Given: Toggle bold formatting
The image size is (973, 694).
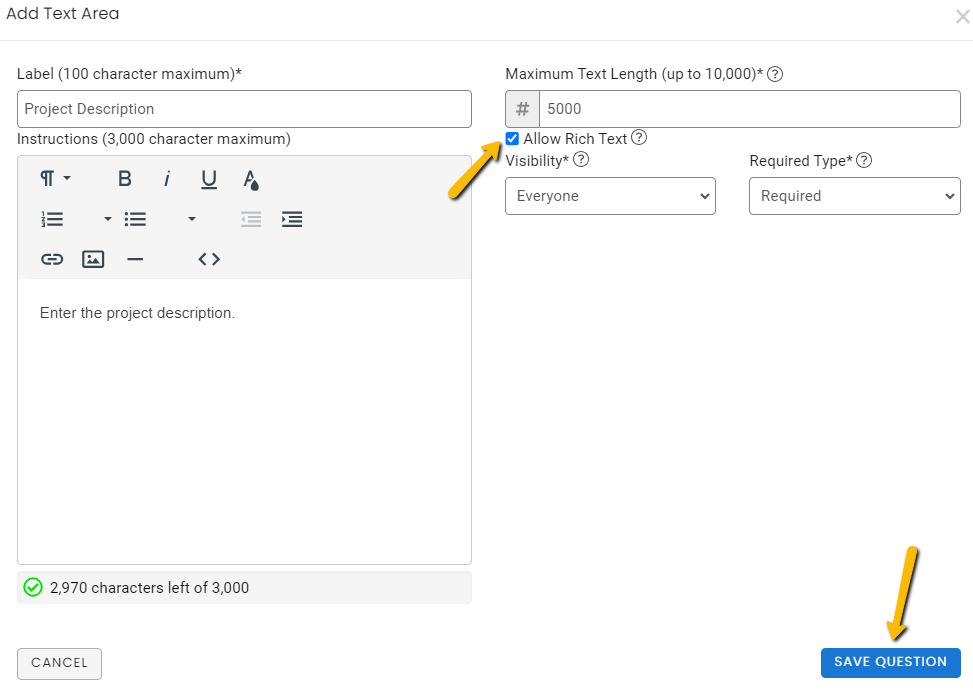Looking at the screenshot, I should [x=124, y=179].
